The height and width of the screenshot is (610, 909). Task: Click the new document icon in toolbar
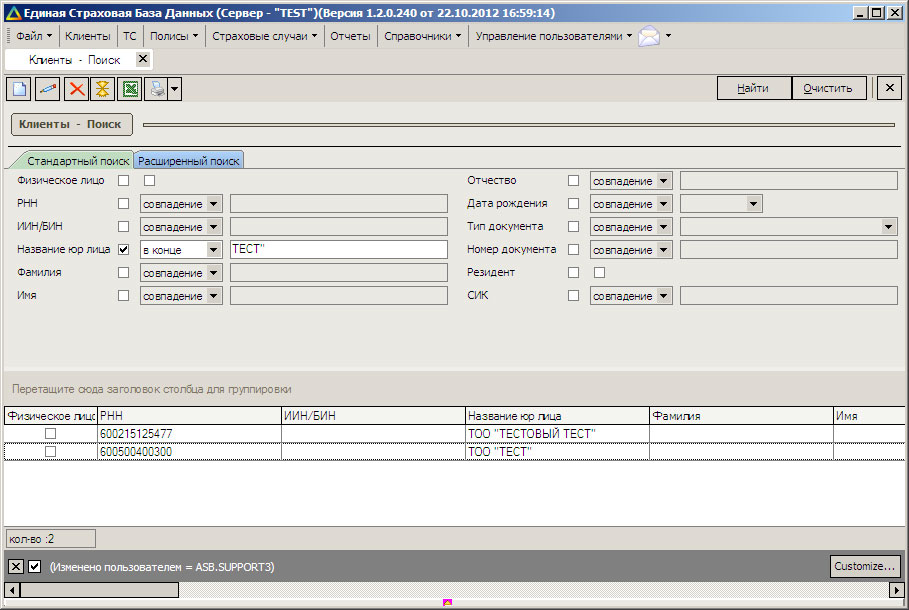coord(18,89)
